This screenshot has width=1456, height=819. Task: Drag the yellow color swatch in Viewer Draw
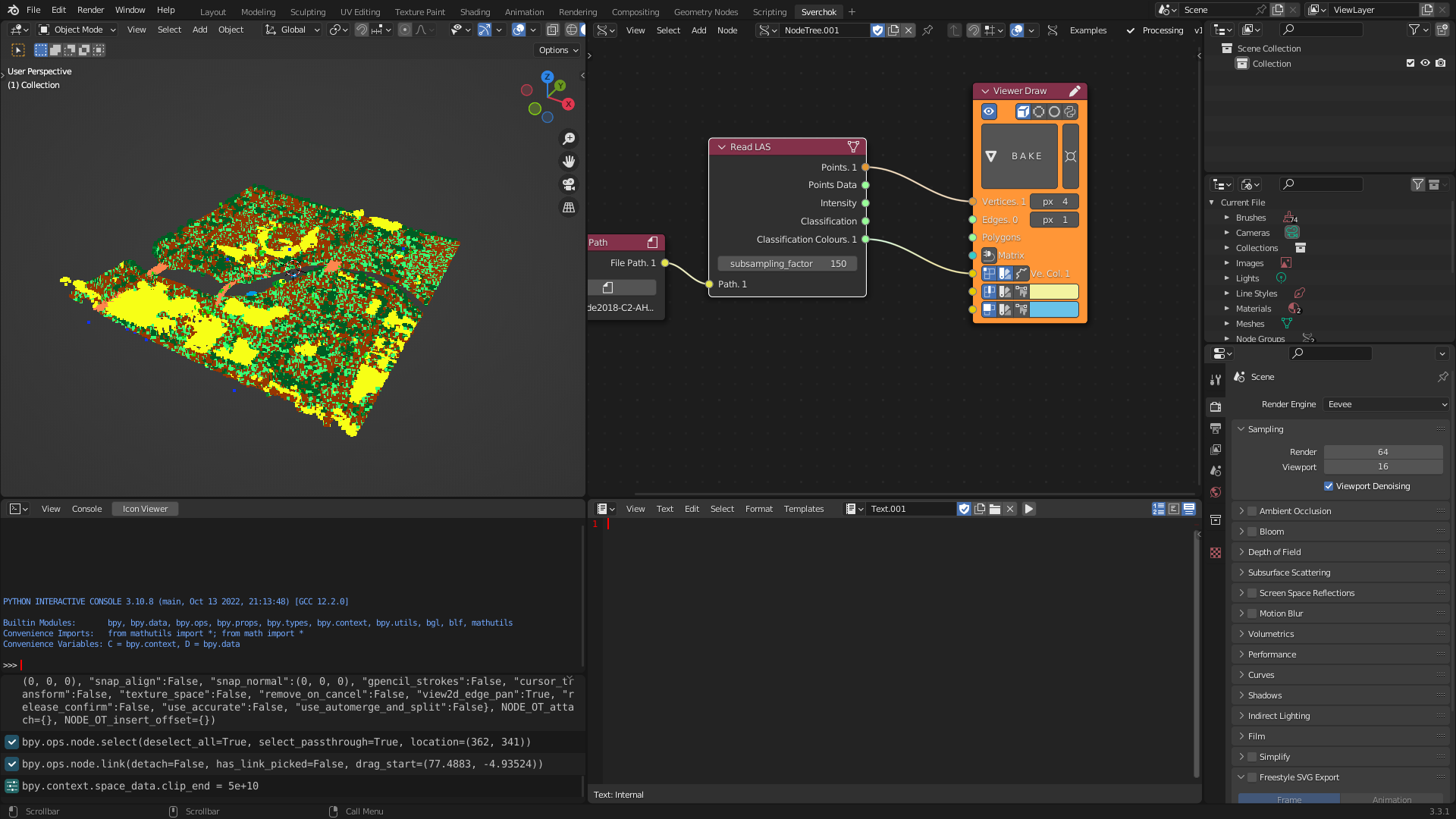pos(1051,291)
